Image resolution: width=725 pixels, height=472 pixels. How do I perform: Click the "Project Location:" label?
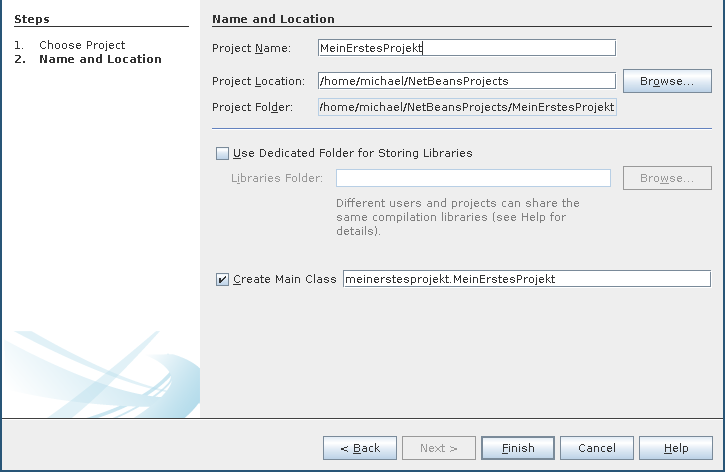pos(260,81)
